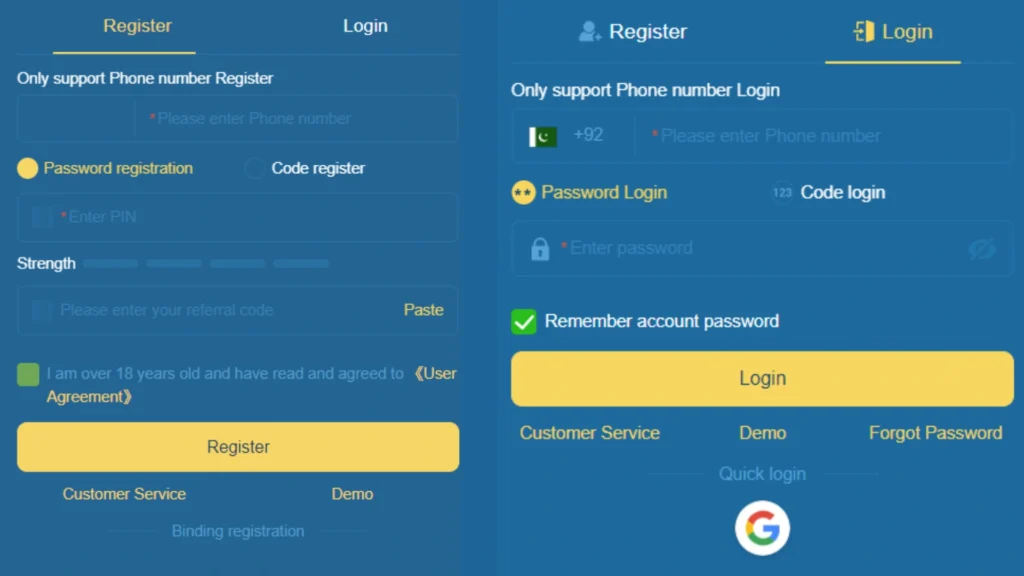Click the yellow Login button

(762, 379)
